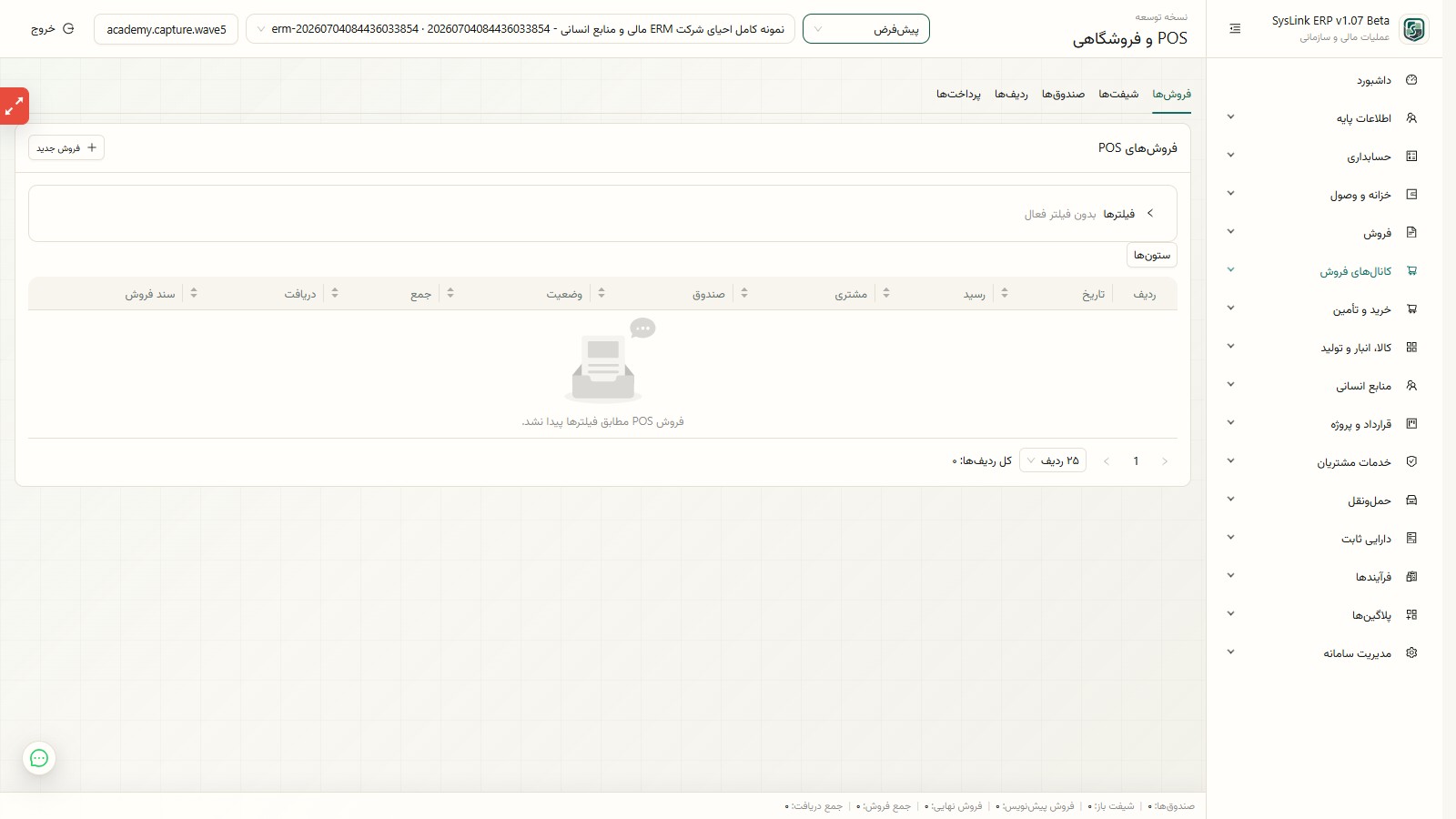Open the company selector dropdown

pos(521,29)
